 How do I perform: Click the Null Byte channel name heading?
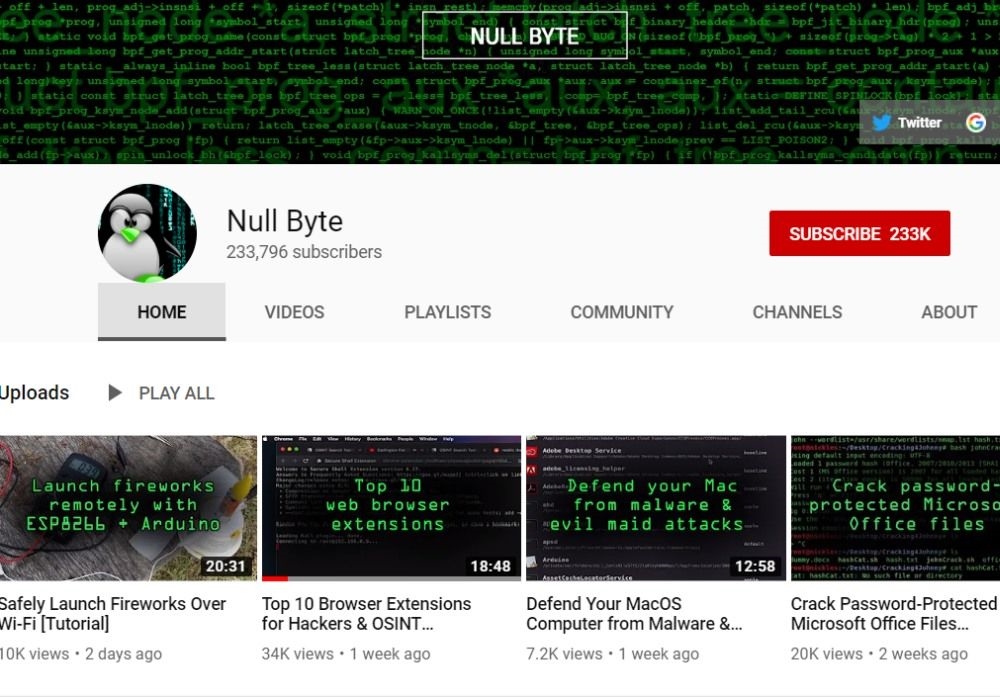pyautogui.click(x=284, y=221)
